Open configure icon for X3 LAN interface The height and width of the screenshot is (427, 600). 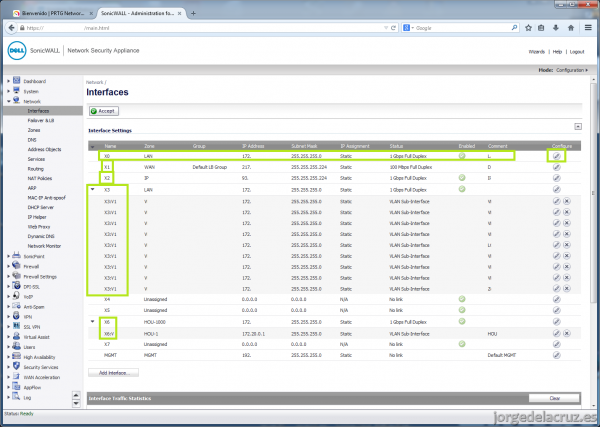click(556, 189)
